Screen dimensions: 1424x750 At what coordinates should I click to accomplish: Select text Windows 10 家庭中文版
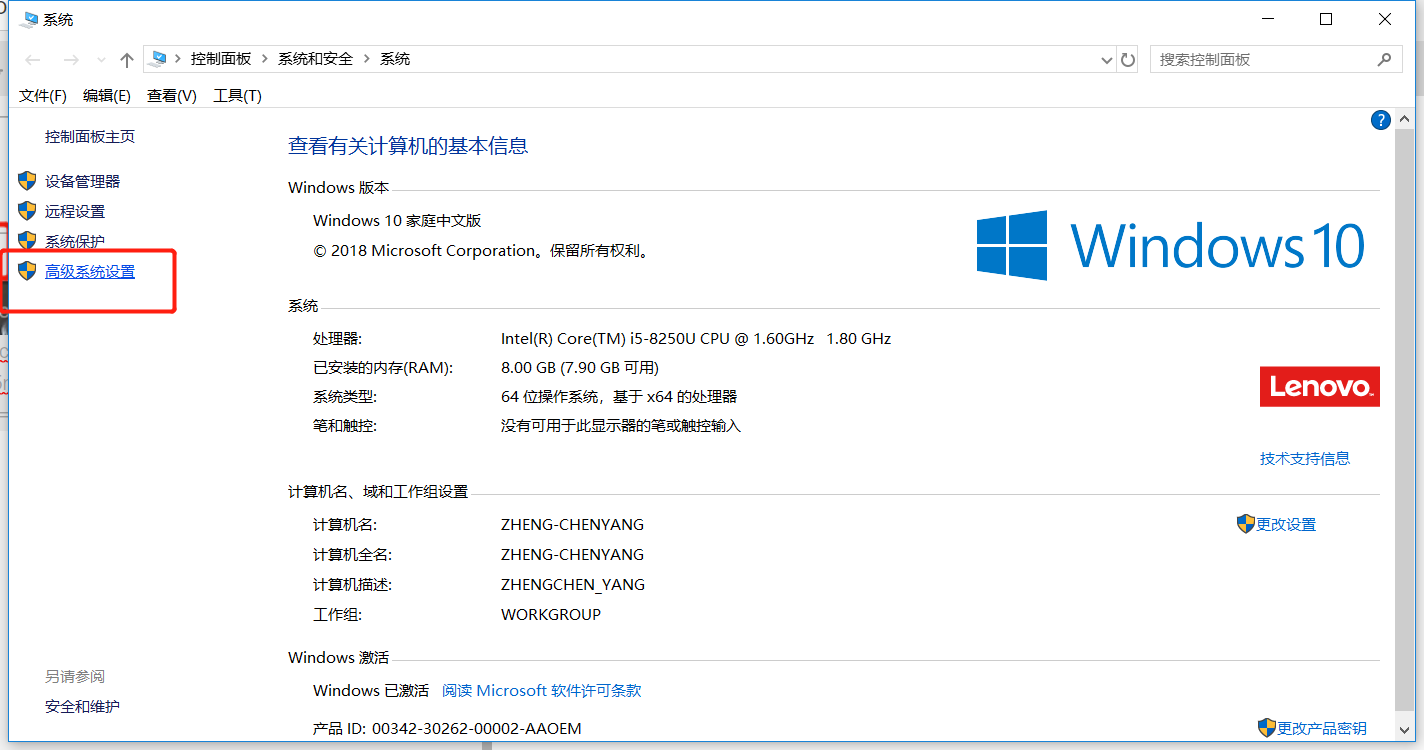click(397, 221)
